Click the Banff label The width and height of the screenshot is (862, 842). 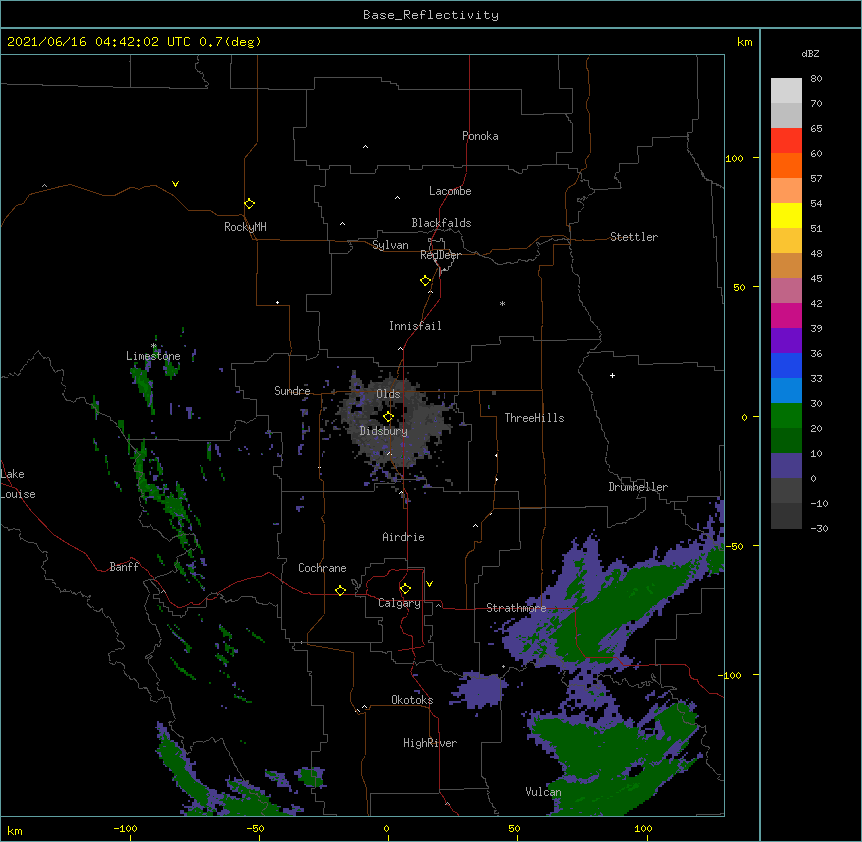[x=124, y=567]
